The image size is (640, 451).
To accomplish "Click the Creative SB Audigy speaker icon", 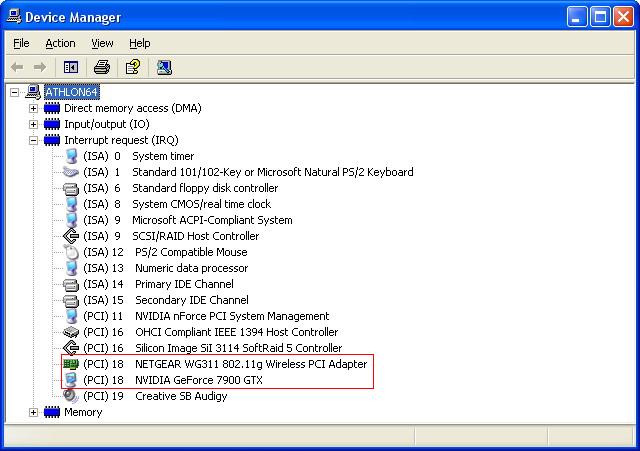I will click(71, 395).
